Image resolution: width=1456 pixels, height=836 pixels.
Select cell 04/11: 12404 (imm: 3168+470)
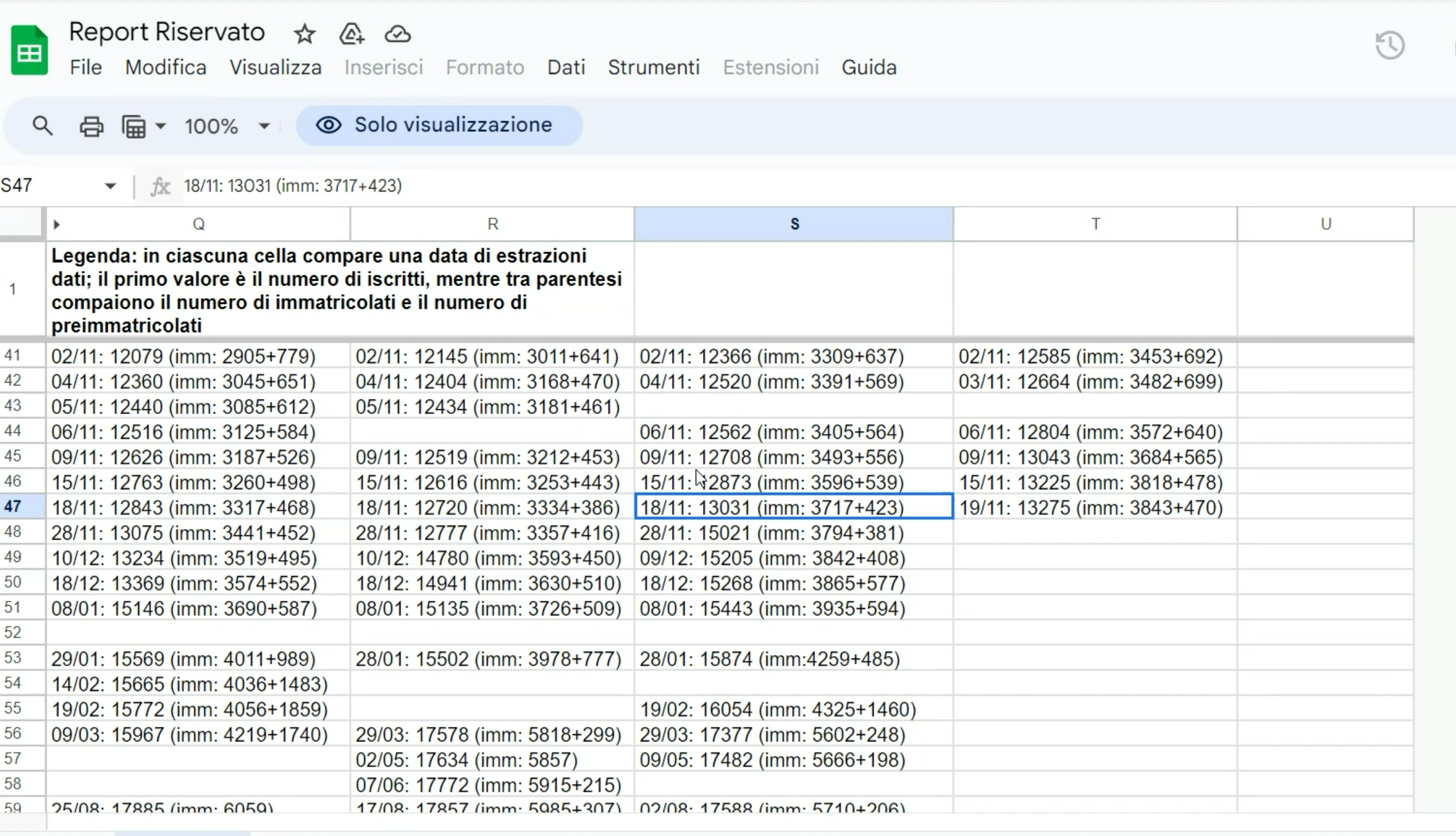tap(493, 382)
